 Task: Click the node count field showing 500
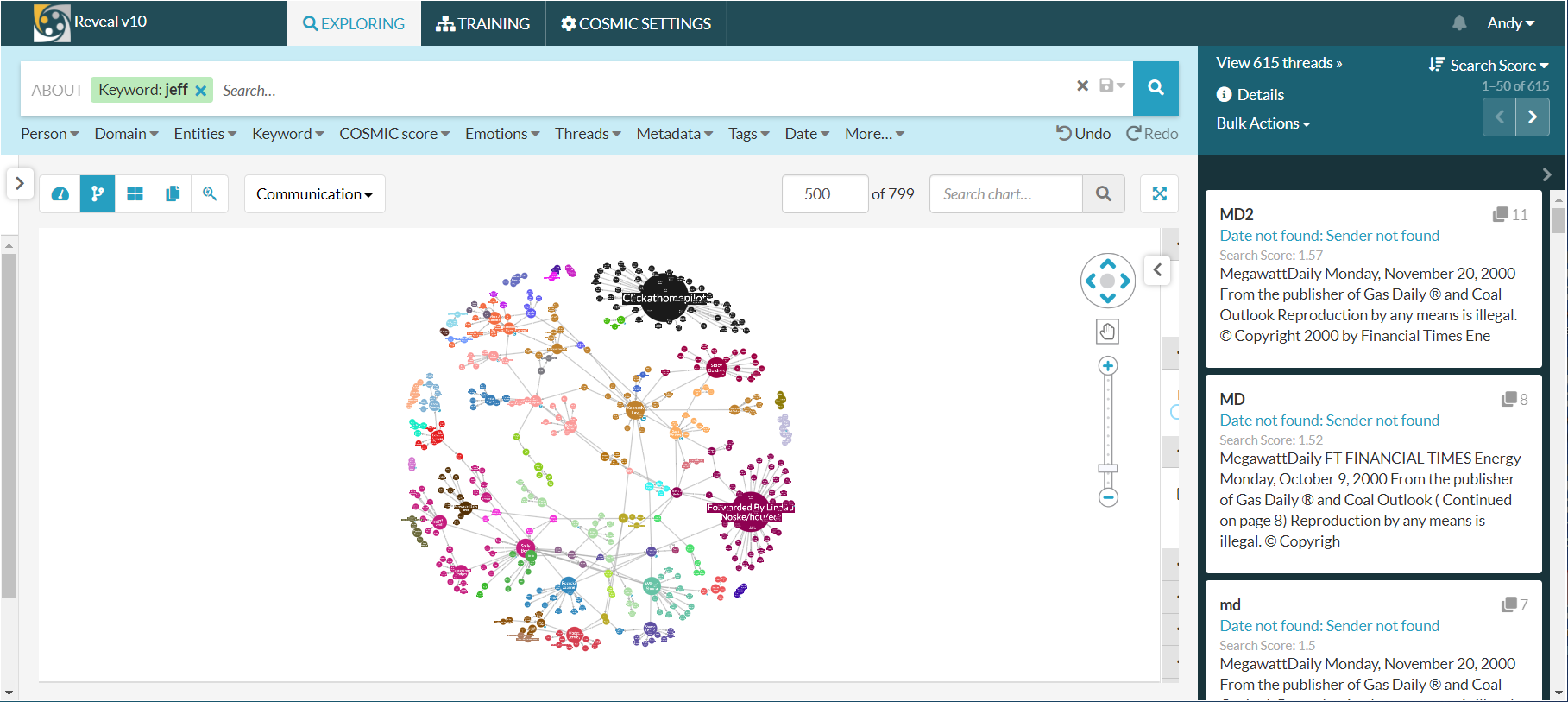click(x=825, y=194)
